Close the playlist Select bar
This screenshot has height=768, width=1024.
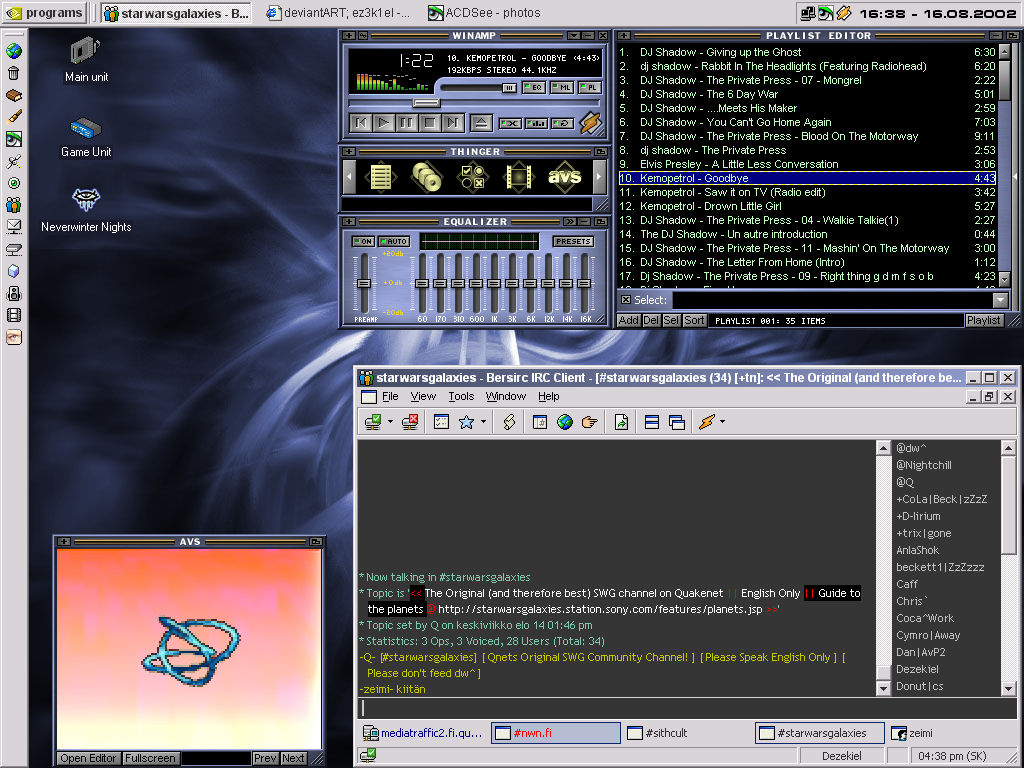coord(626,300)
